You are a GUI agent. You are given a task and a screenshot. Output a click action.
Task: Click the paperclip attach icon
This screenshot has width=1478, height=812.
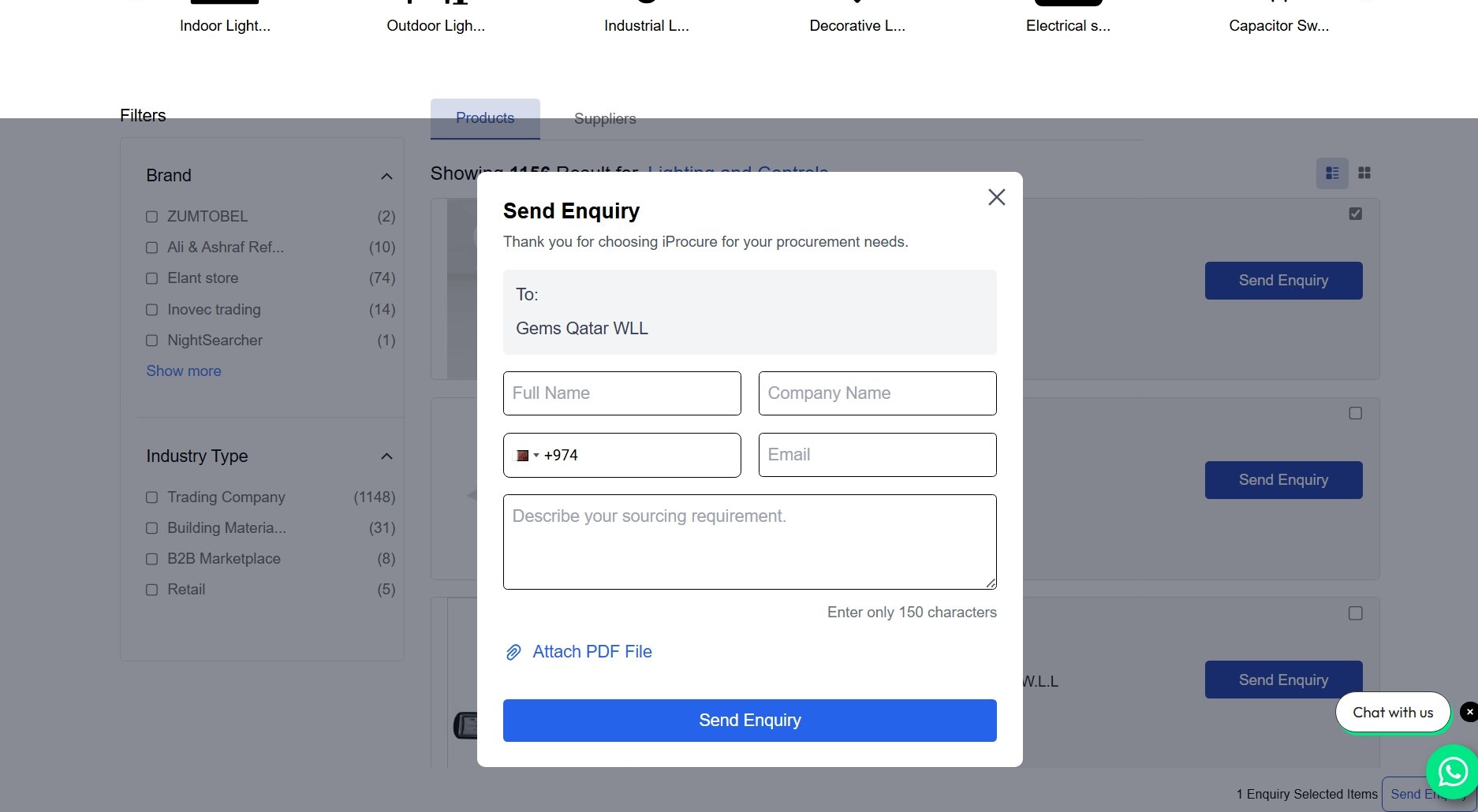pos(513,652)
